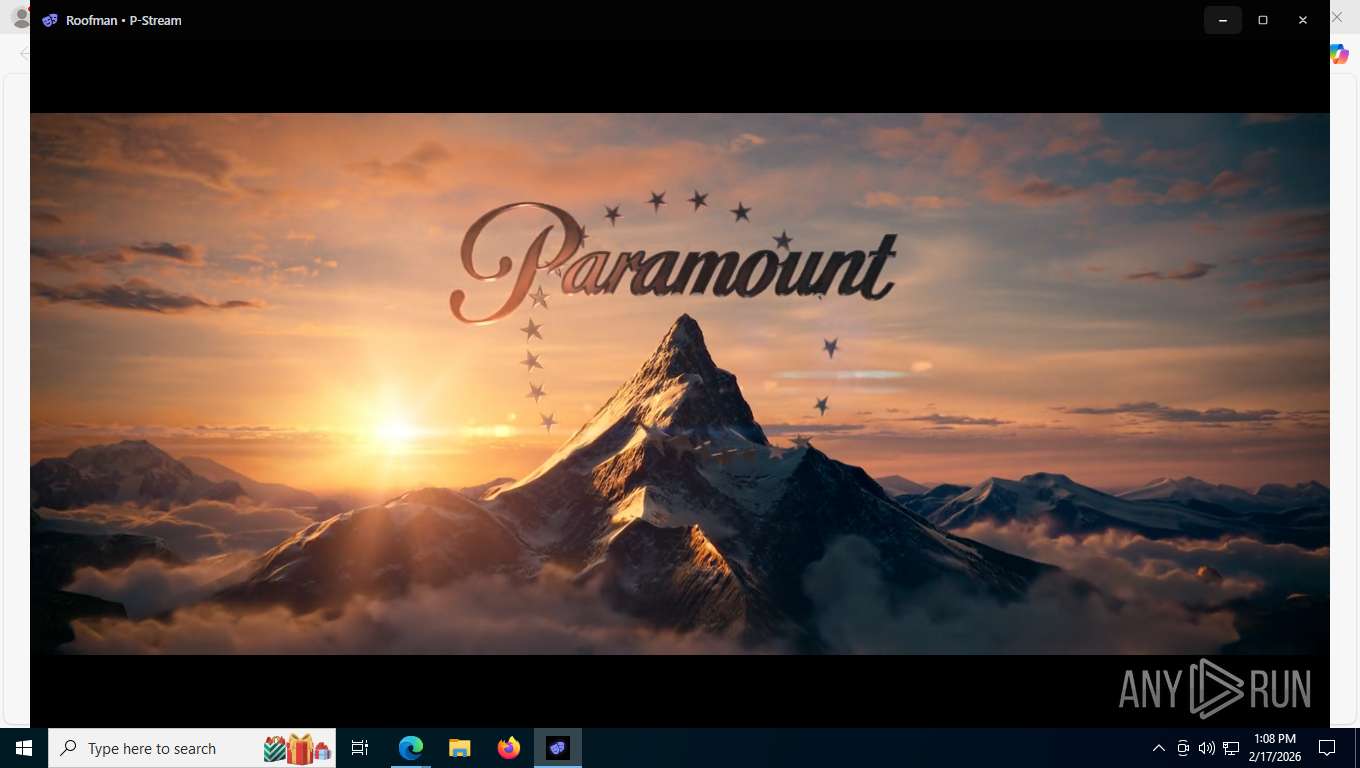Open the notification center icon
The width and height of the screenshot is (1360, 768).
tap(1327, 748)
